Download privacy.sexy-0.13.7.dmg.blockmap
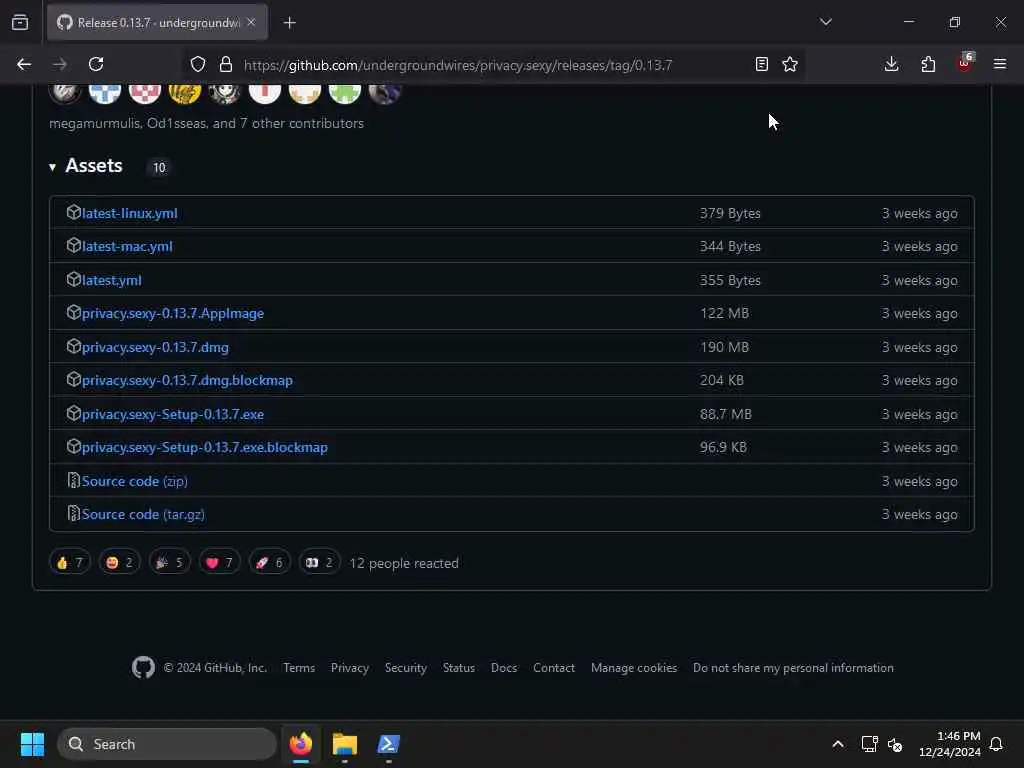Viewport: 1024px width, 768px height. pos(187,380)
